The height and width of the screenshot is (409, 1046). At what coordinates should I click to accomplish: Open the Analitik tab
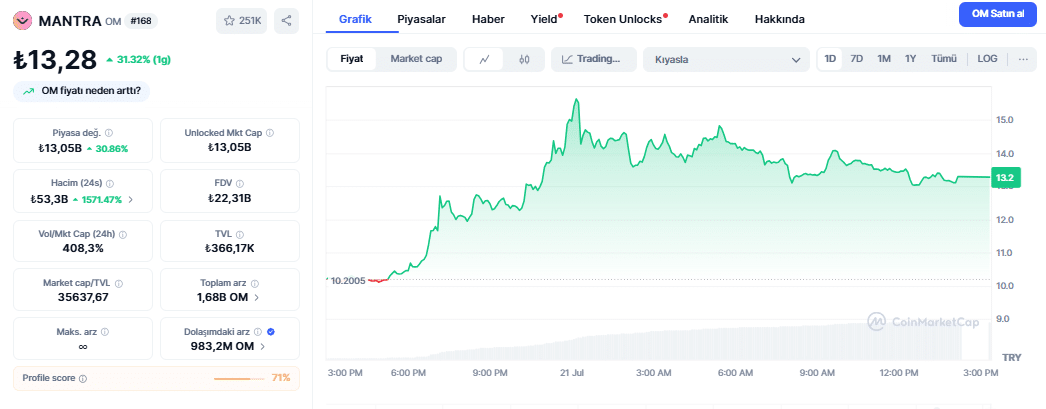point(708,19)
